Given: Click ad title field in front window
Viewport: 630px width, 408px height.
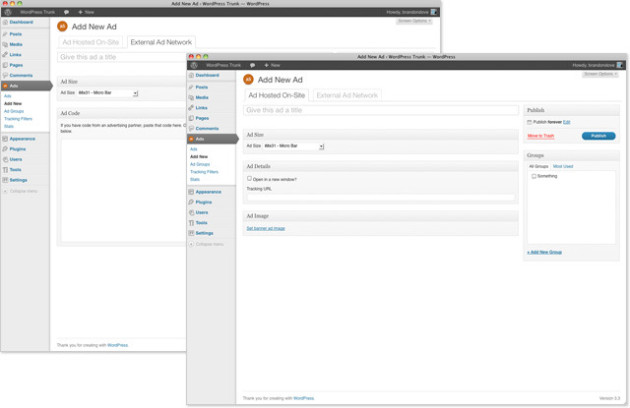Looking at the screenshot, I should pos(381,110).
